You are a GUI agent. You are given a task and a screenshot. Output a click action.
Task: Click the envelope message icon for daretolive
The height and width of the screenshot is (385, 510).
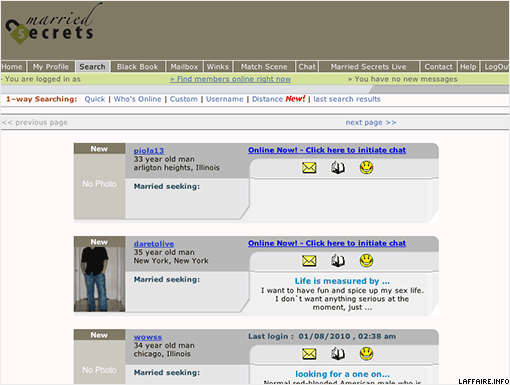click(309, 261)
